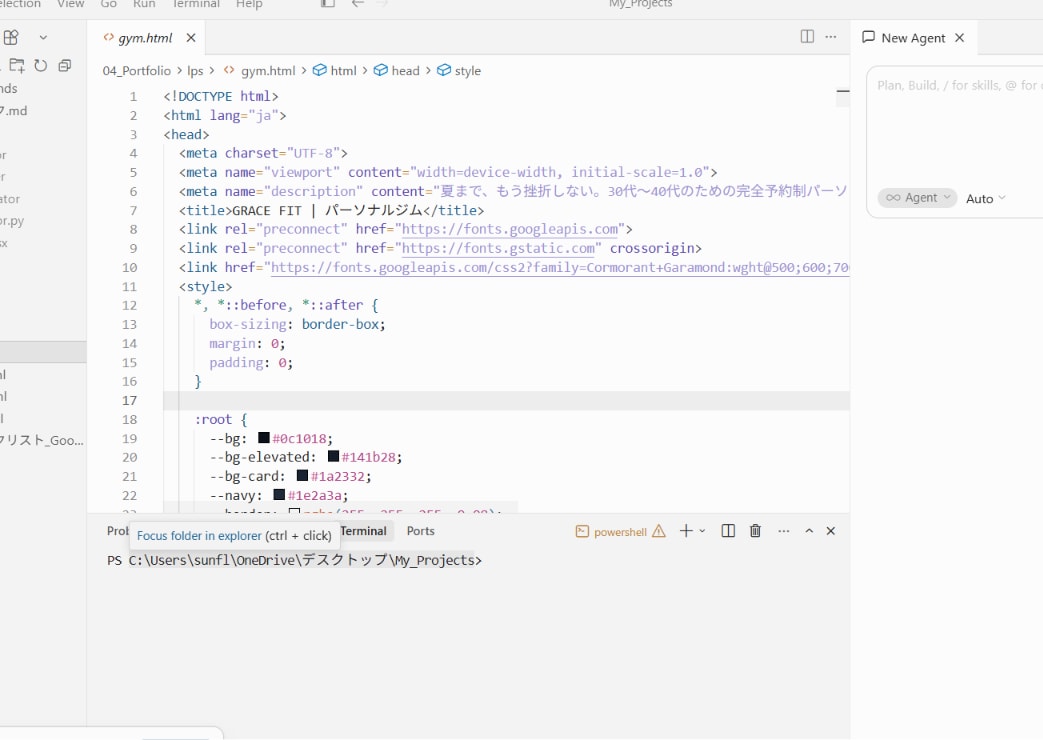Select head symbol in breadcrumb
Viewport: 1043px width, 740px height.
coord(405,71)
